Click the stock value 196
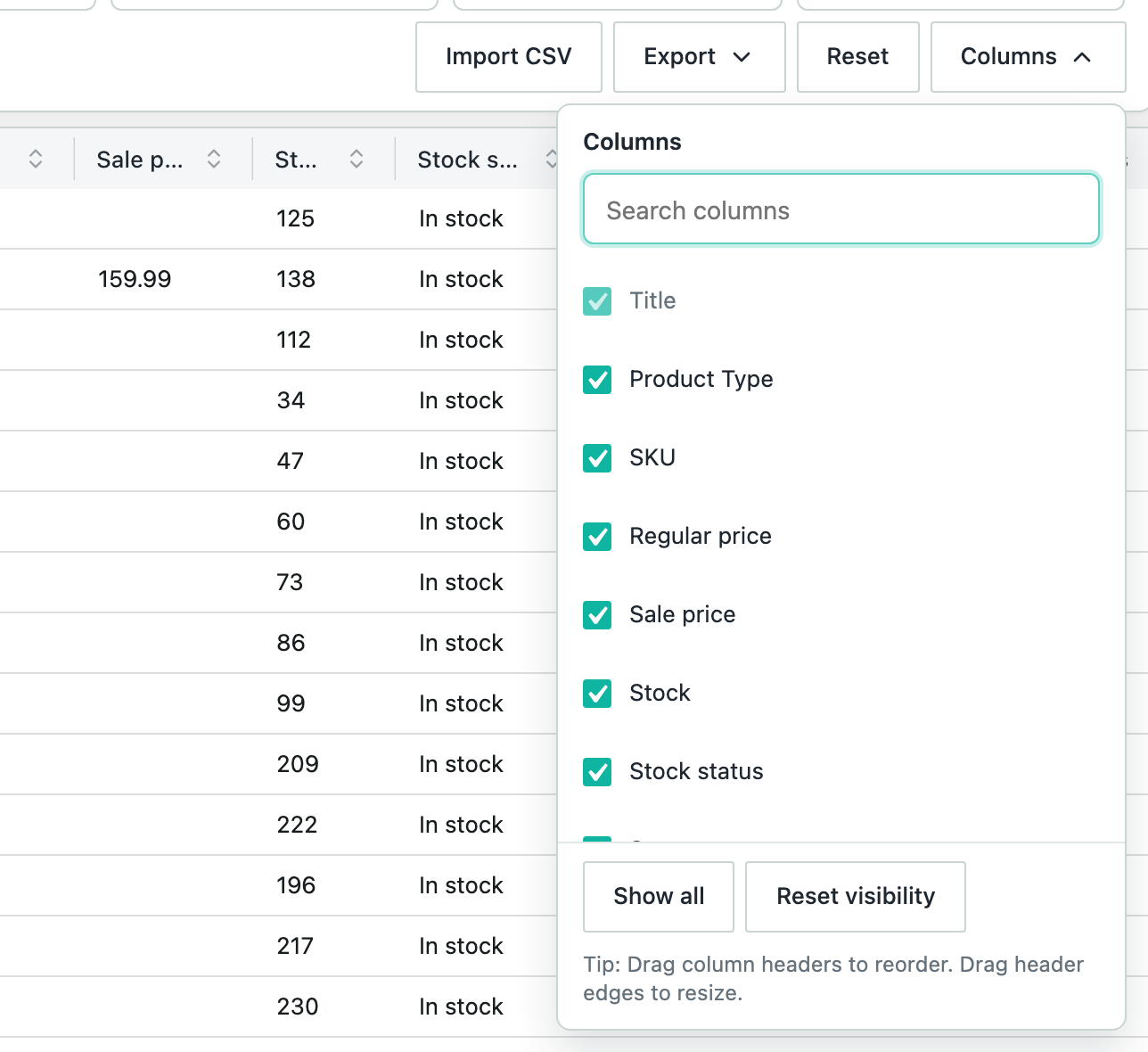 pos(296,885)
